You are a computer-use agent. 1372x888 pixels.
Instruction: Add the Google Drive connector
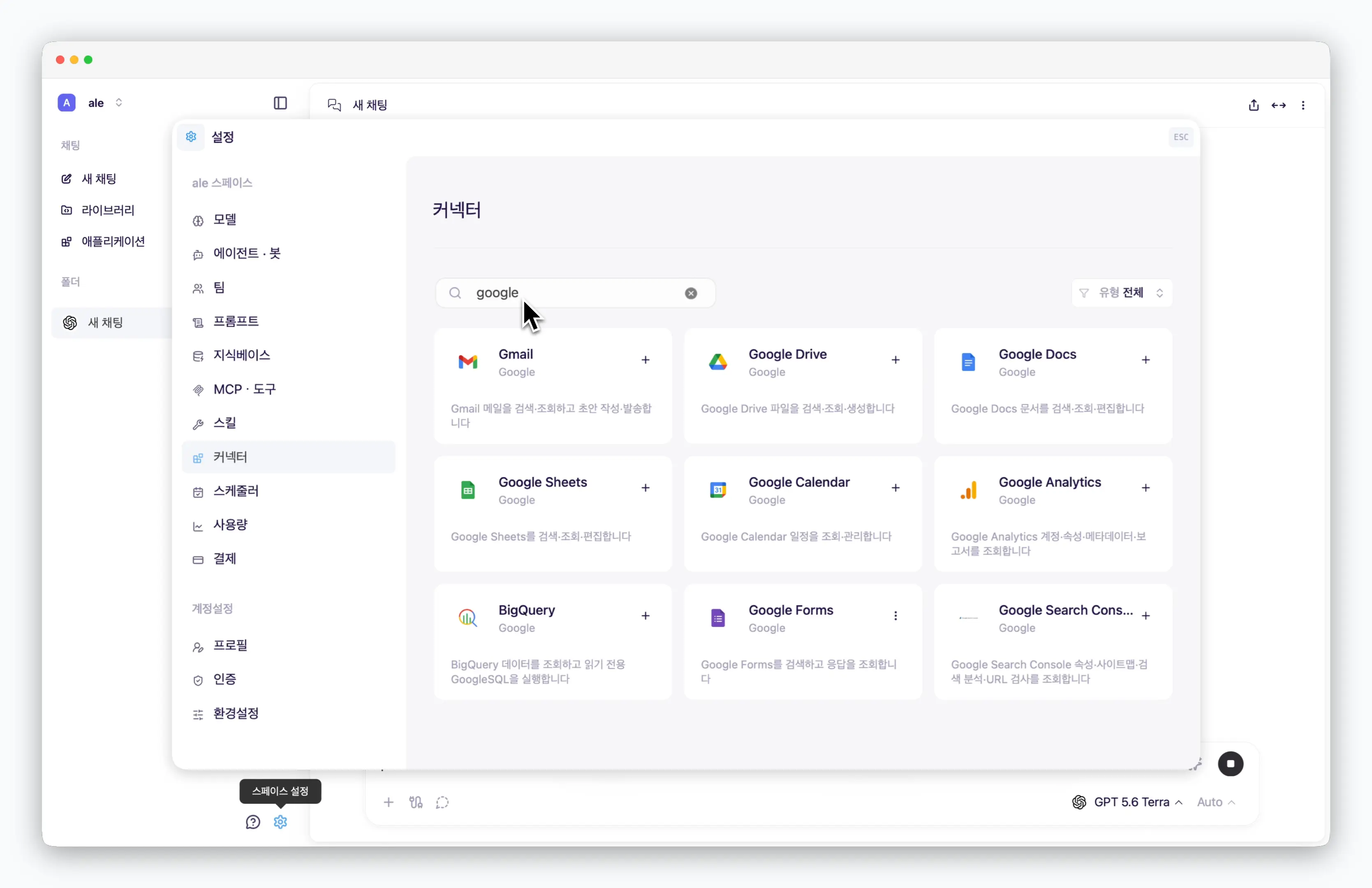[x=895, y=360]
